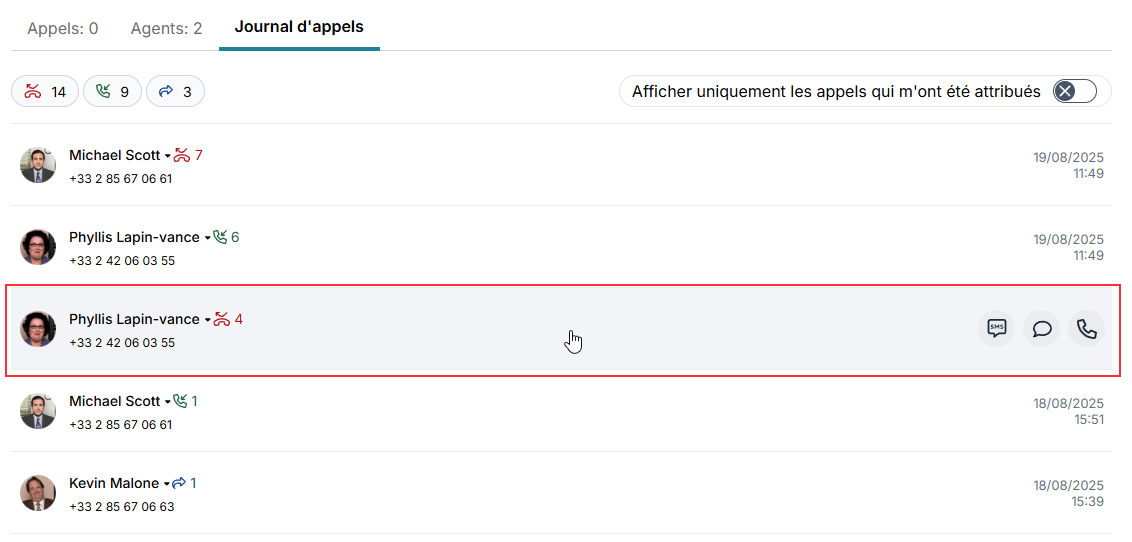Image resolution: width=1132 pixels, height=542 pixels.
Task: Toggle show only calls assigned to me
Action: click(x=1075, y=92)
